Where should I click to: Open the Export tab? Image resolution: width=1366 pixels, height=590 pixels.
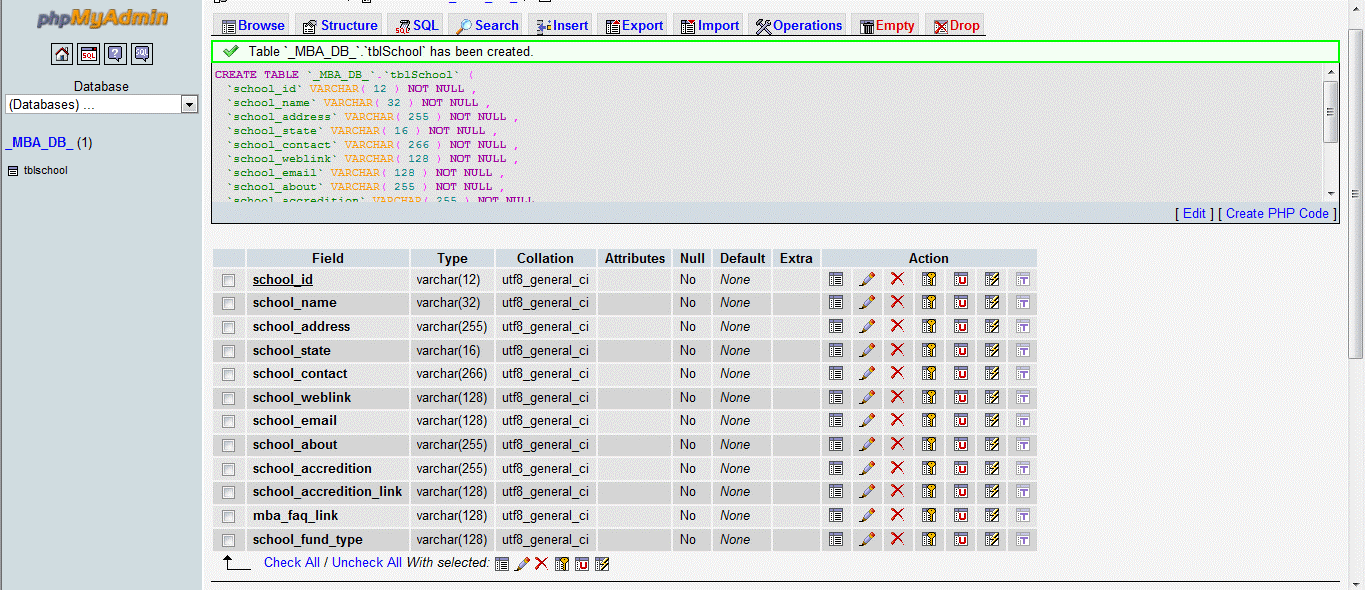pyautogui.click(x=634, y=25)
